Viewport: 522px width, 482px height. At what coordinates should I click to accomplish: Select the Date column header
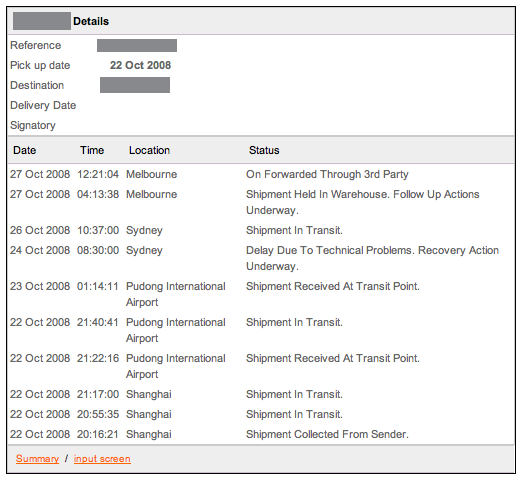[x=24, y=150]
